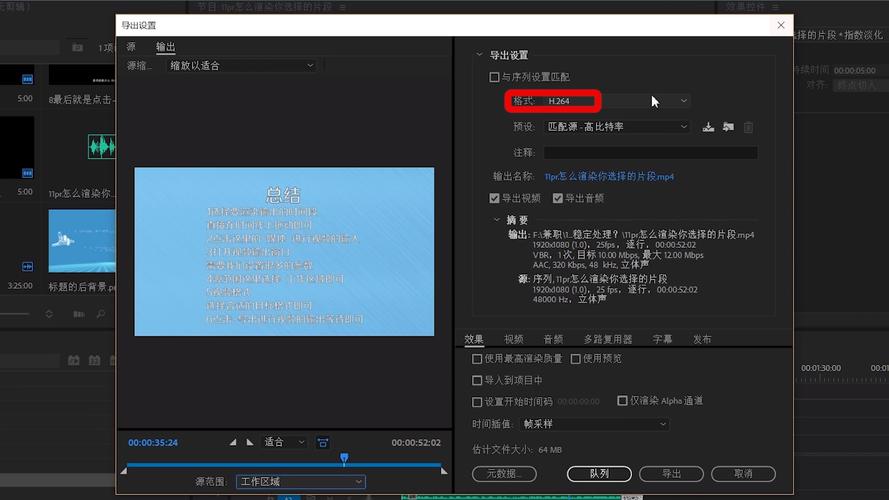Switch to the 输出 tab
This screenshot has height=500, width=889.
click(x=166, y=46)
